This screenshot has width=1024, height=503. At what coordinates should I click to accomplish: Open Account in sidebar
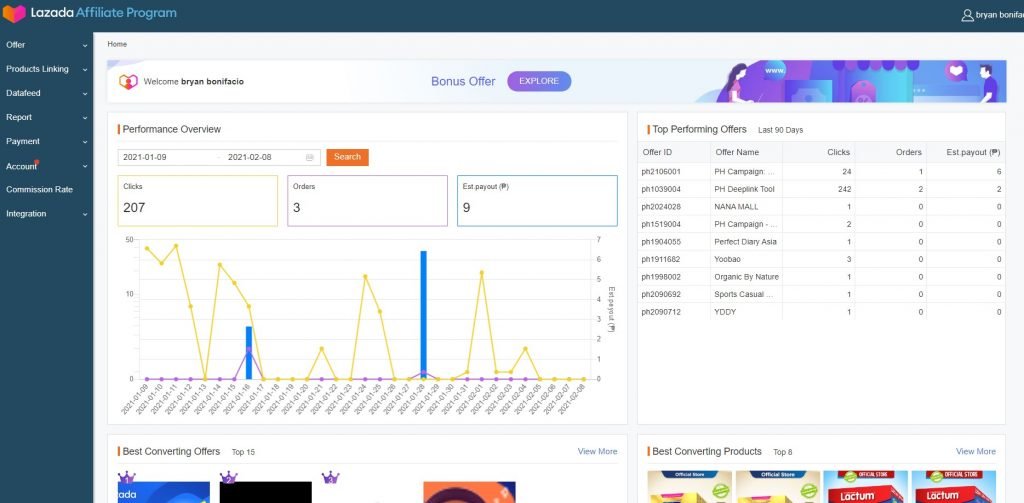22,167
